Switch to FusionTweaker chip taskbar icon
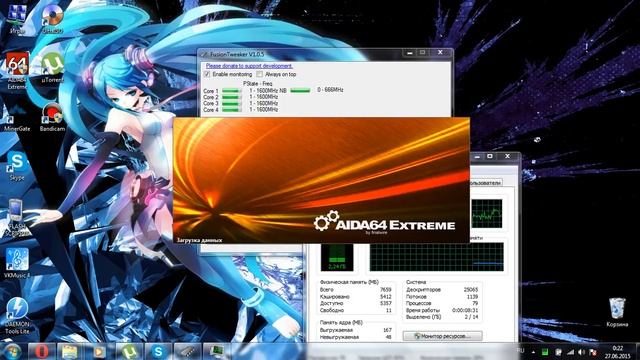The image size is (640, 360). click(x=187, y=351)
